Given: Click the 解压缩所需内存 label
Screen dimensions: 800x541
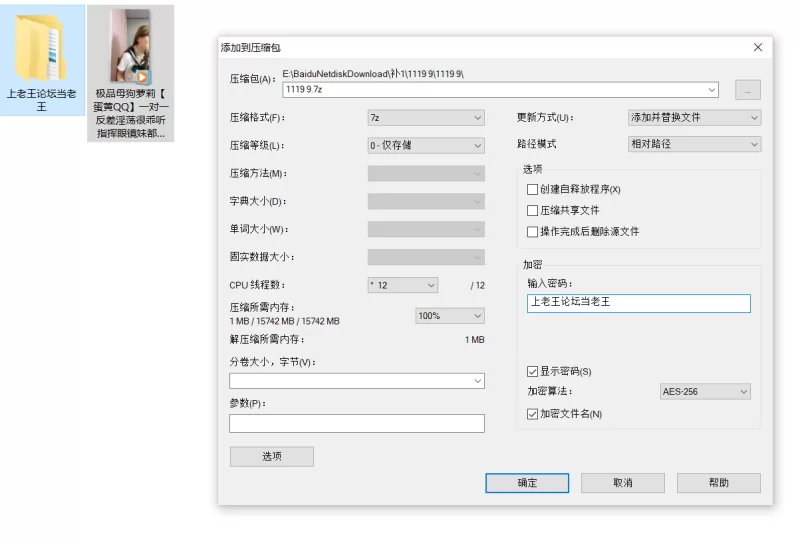Looking at the screenshot, I should [267, 339].
